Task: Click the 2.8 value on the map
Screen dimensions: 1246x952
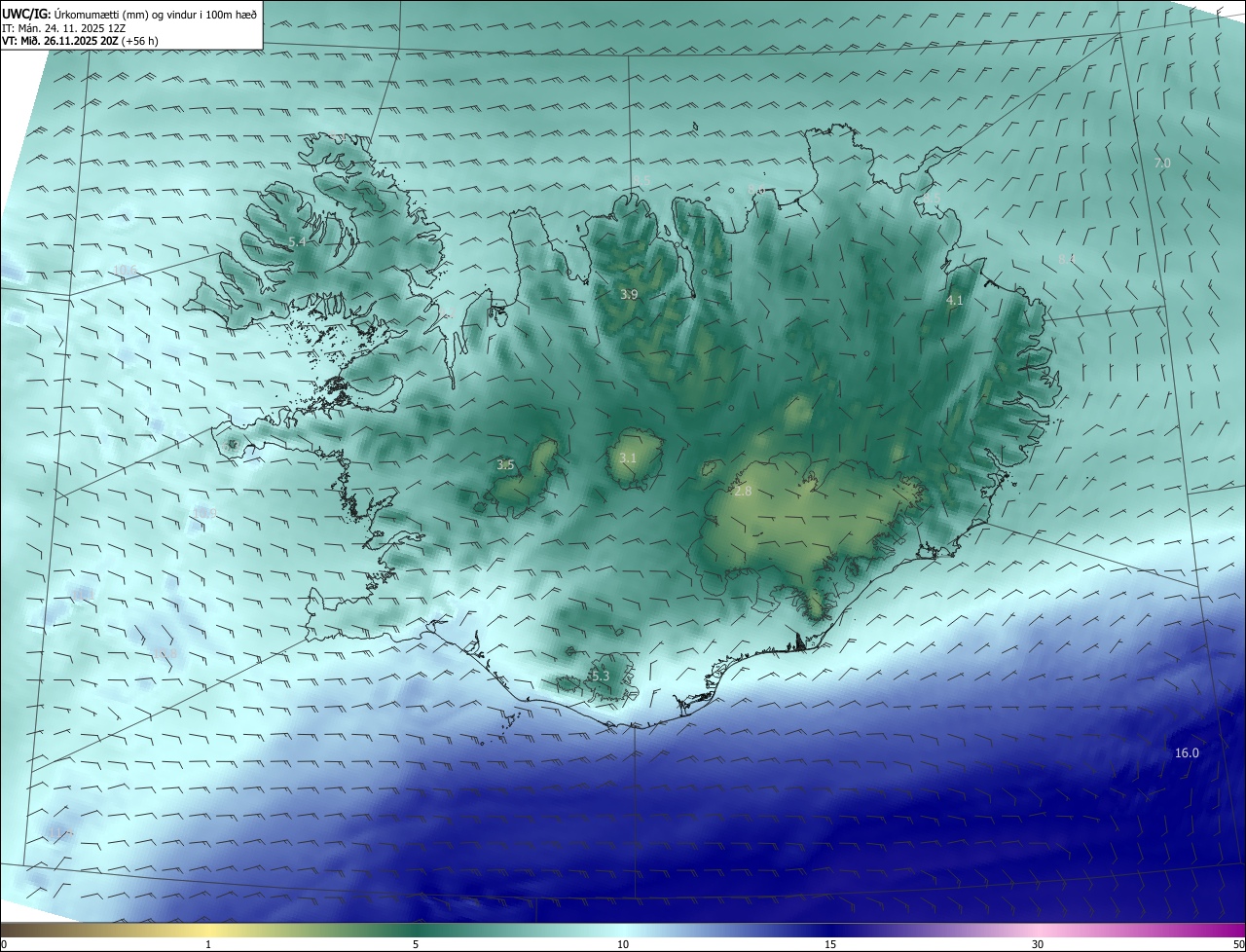Action: tap(743, 492)
